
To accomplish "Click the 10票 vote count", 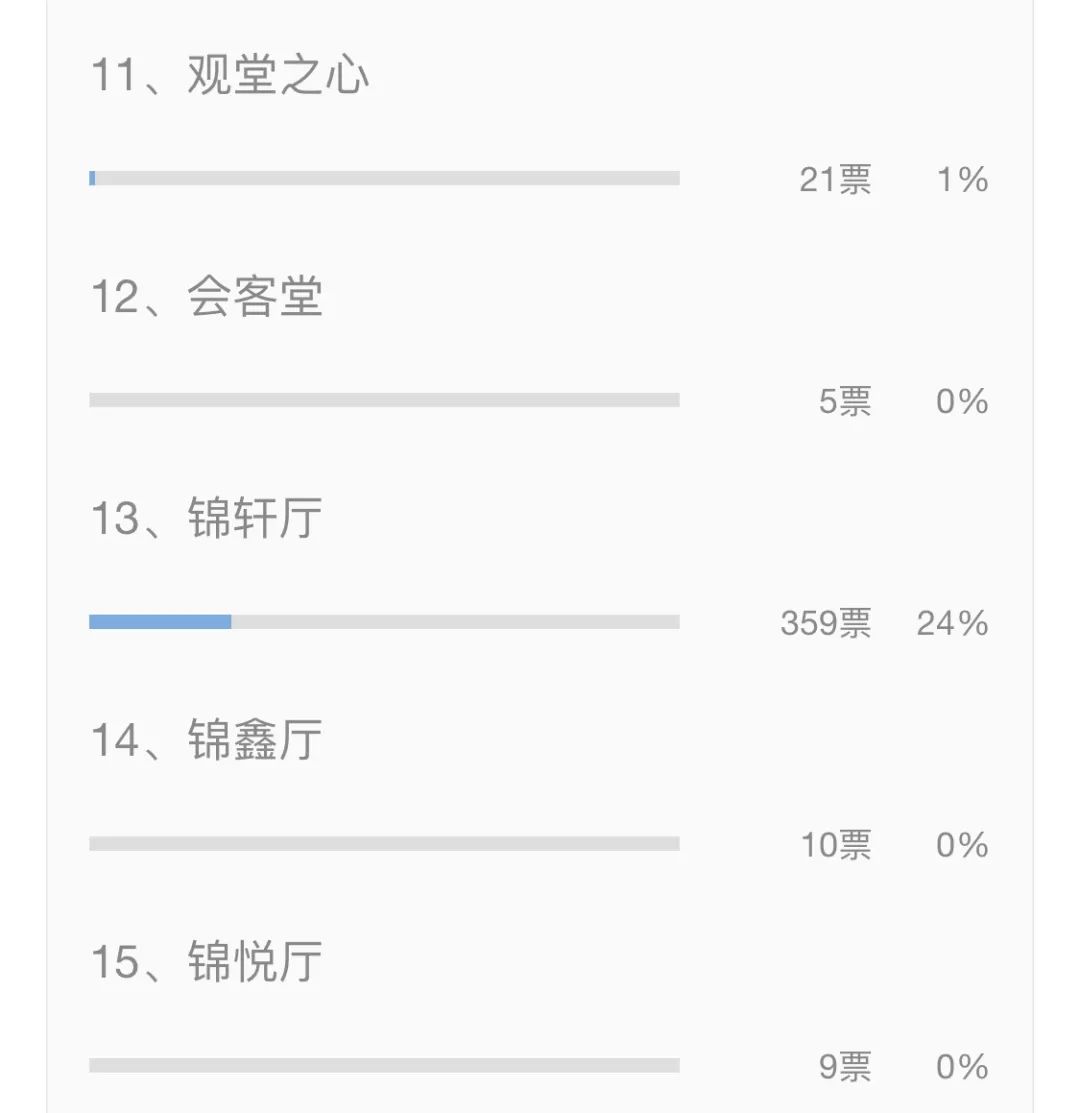I will pos(836,845).
